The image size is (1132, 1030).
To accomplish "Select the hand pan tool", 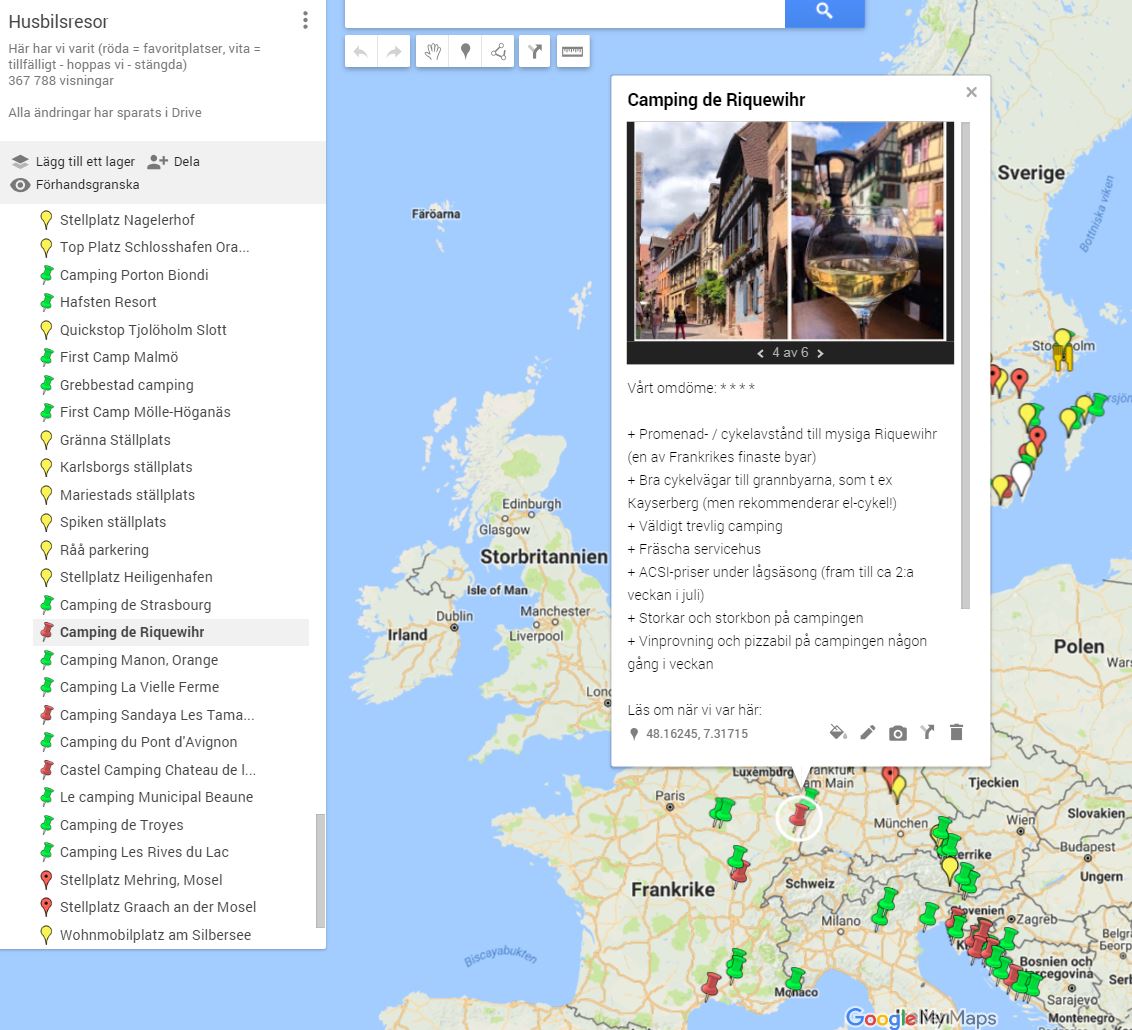I will 431,52.
